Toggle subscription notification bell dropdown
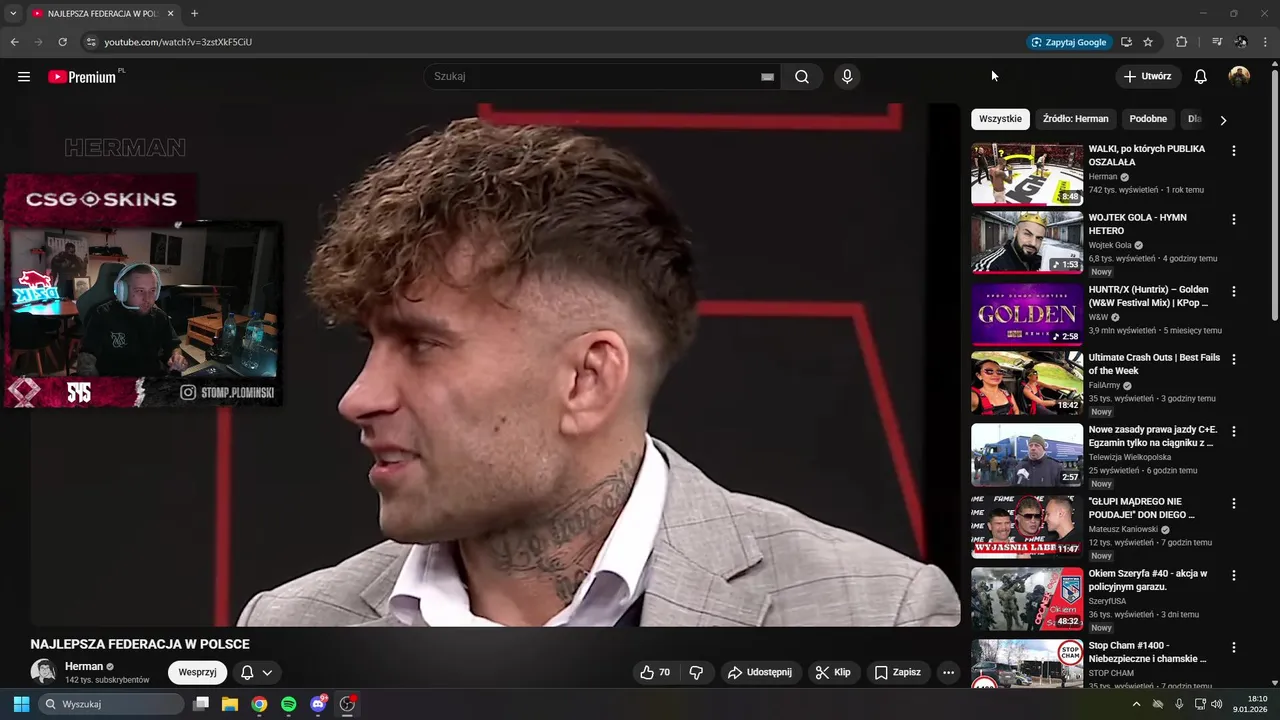The height and width of the screenshot is (720, 1280). tap(256, 672)
